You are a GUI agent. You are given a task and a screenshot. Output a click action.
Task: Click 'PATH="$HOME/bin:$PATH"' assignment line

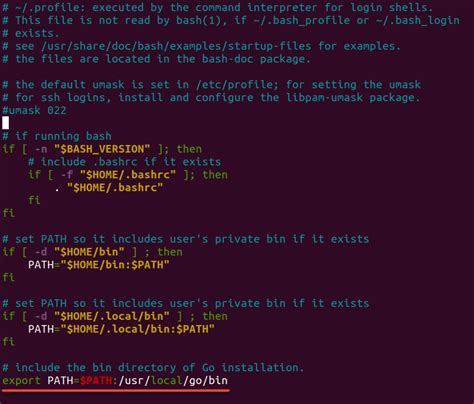pyautogui.click(x=99, y=265)
